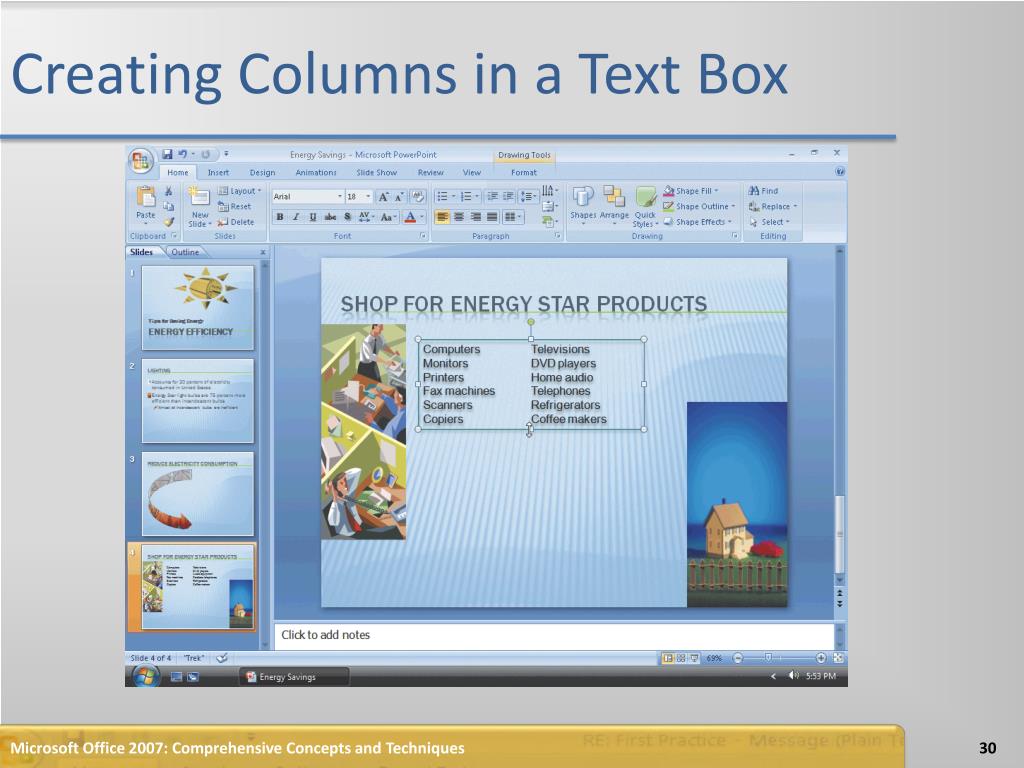The image size is (1024, 768).
Task: Open the Line Spacing dropdown
Action: click(x=528, y=197)
